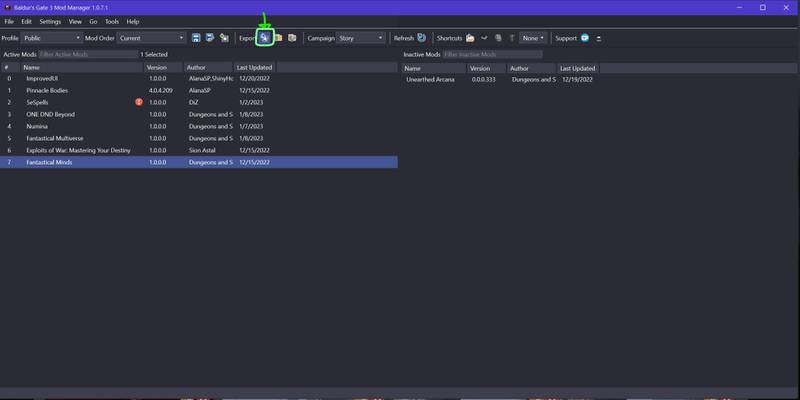
Task: Open the Profile dropdown showing Public
Action: click(51, 38)
